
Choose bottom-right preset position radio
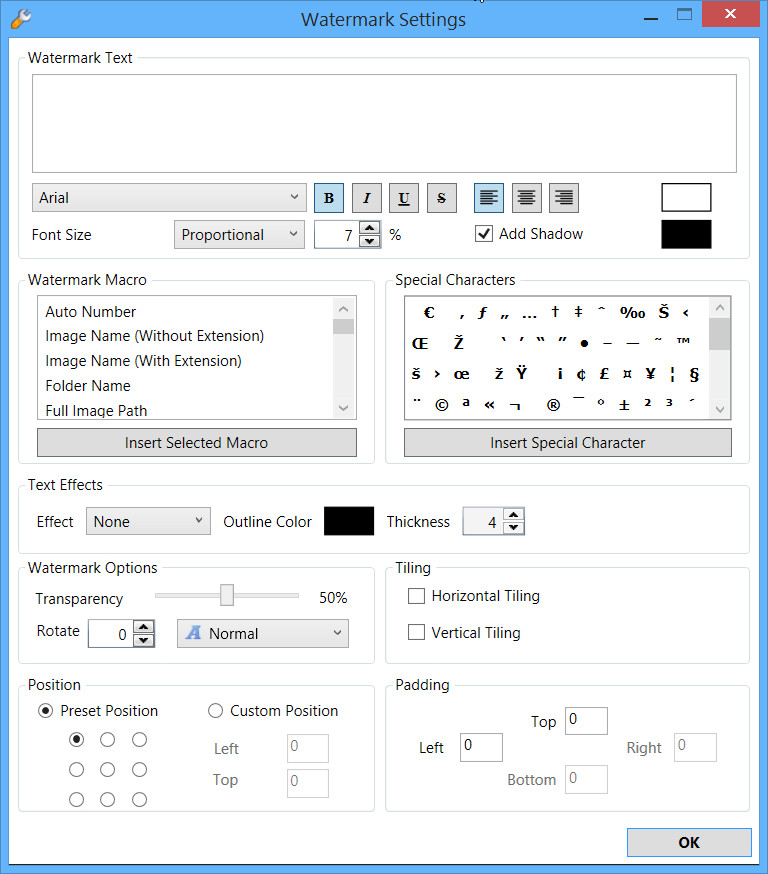pyautogui.click(x=139, y=800)
